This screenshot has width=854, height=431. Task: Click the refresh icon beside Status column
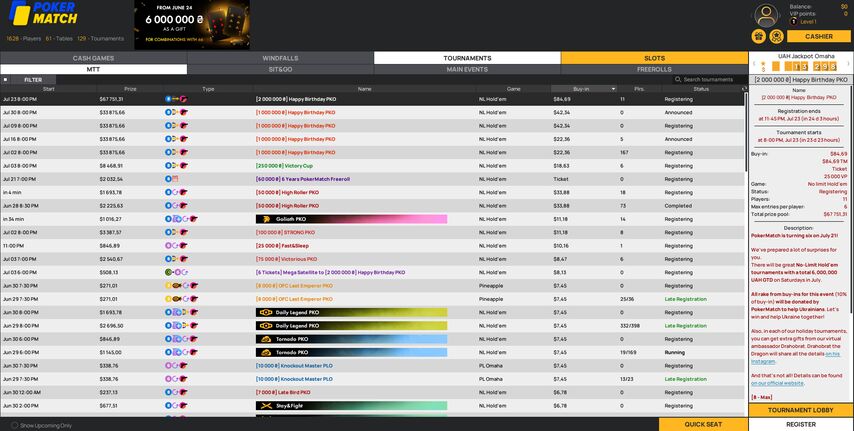(744, 89)
